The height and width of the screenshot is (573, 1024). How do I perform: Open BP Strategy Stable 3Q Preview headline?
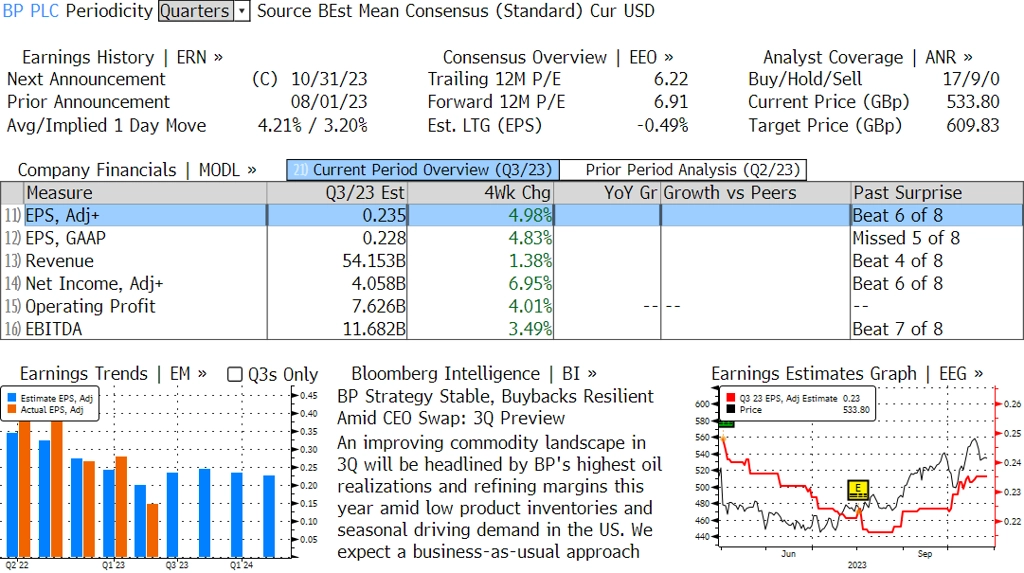[x=495, y=407]
